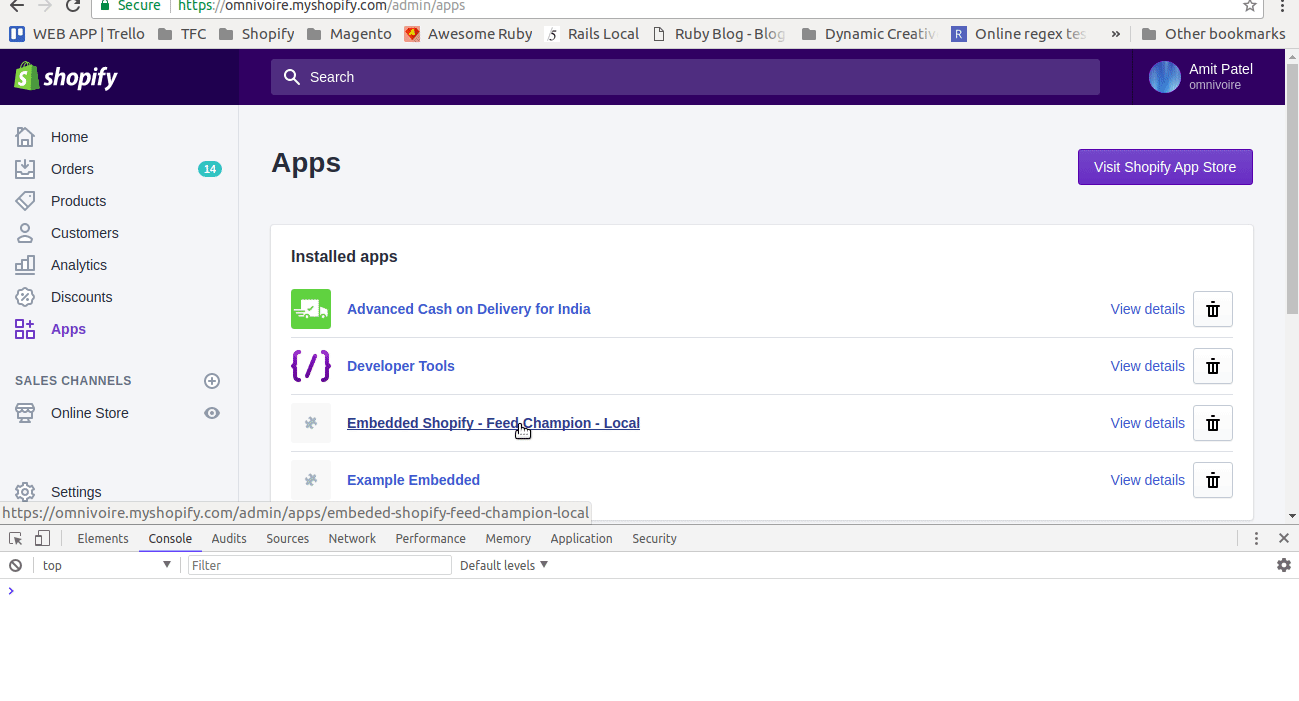Switch to DevTools Security tab
Screen dimensions: 1299x701
click(x=654, y=538)
